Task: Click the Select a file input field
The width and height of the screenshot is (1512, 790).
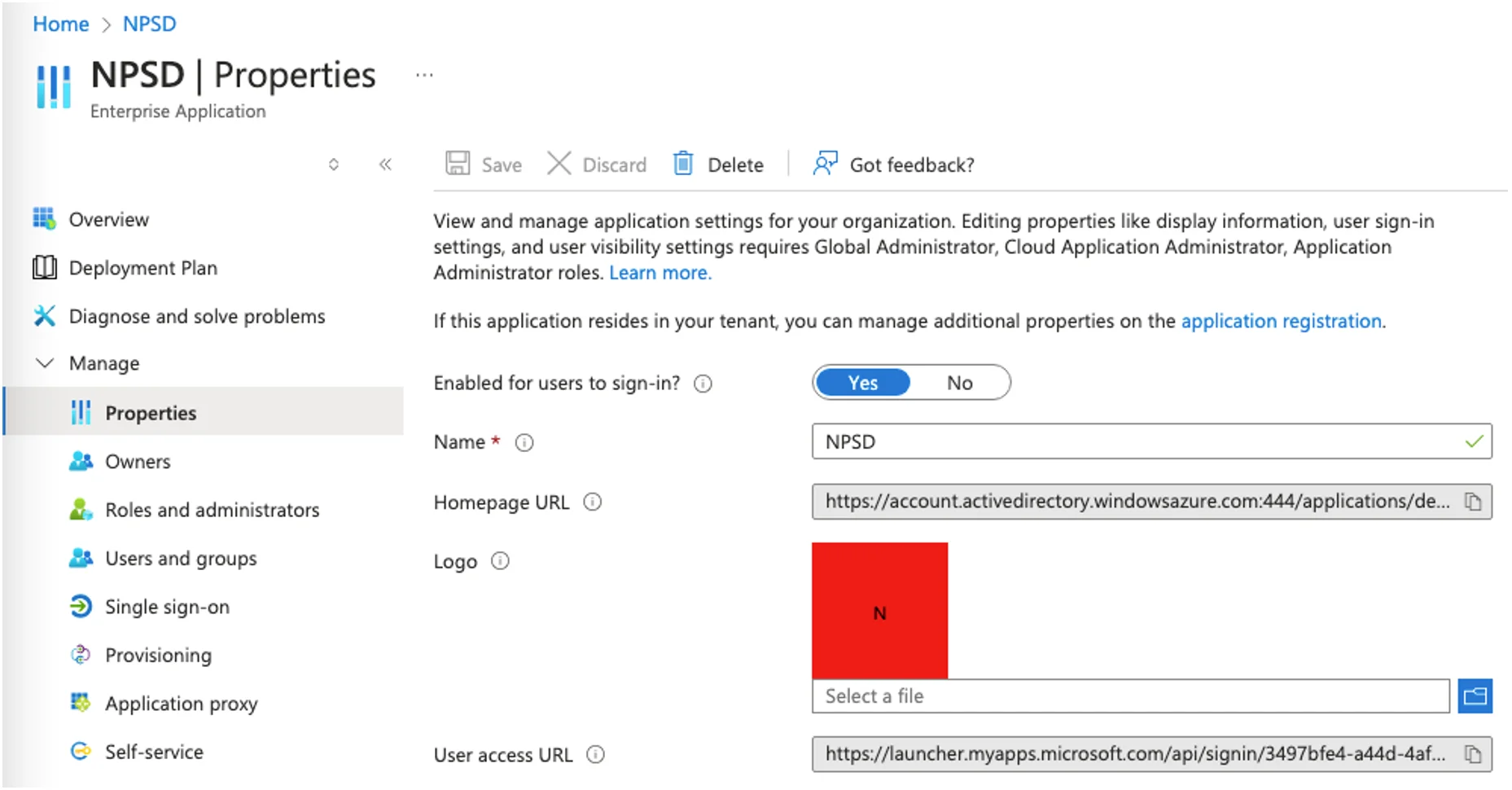Action: pos(1130,696)
